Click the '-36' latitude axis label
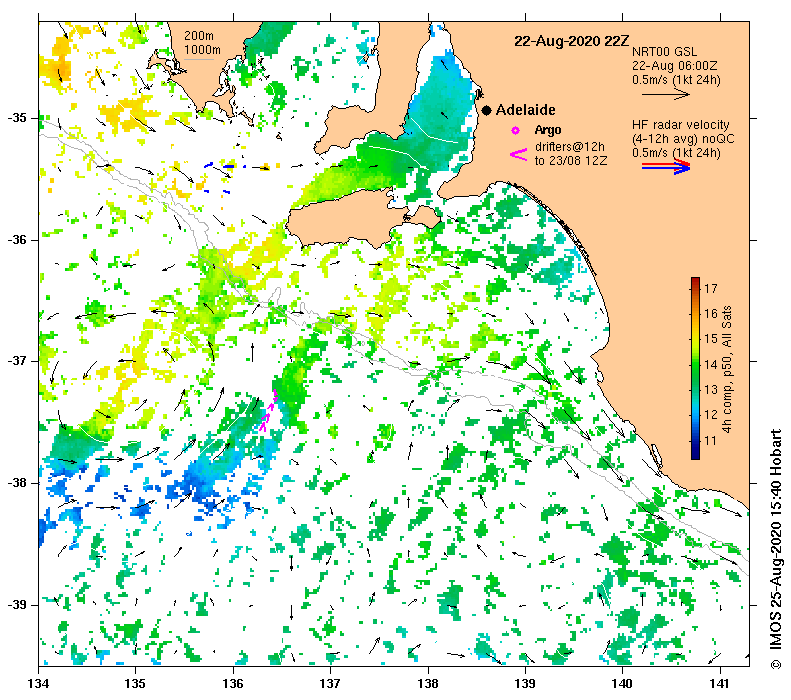The height and width of the screenshot is (700, 791). [x=17, y=240]
